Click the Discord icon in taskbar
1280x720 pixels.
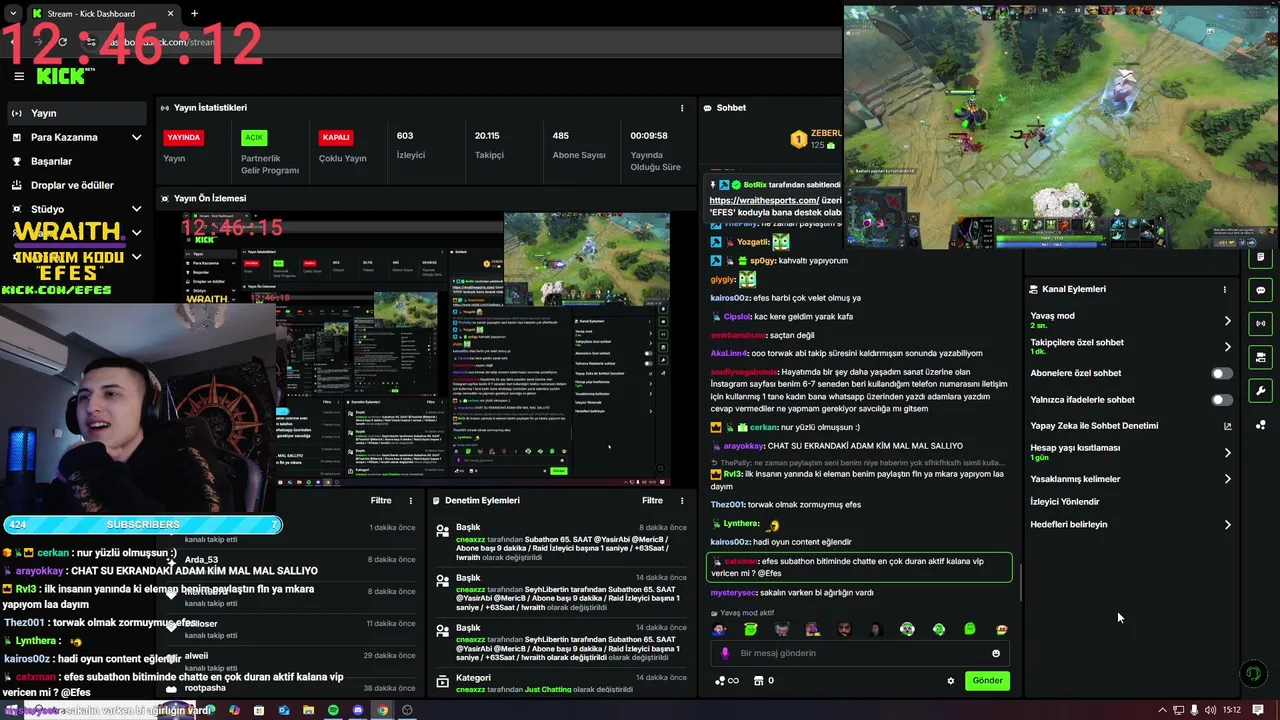[x=358, y=710]
